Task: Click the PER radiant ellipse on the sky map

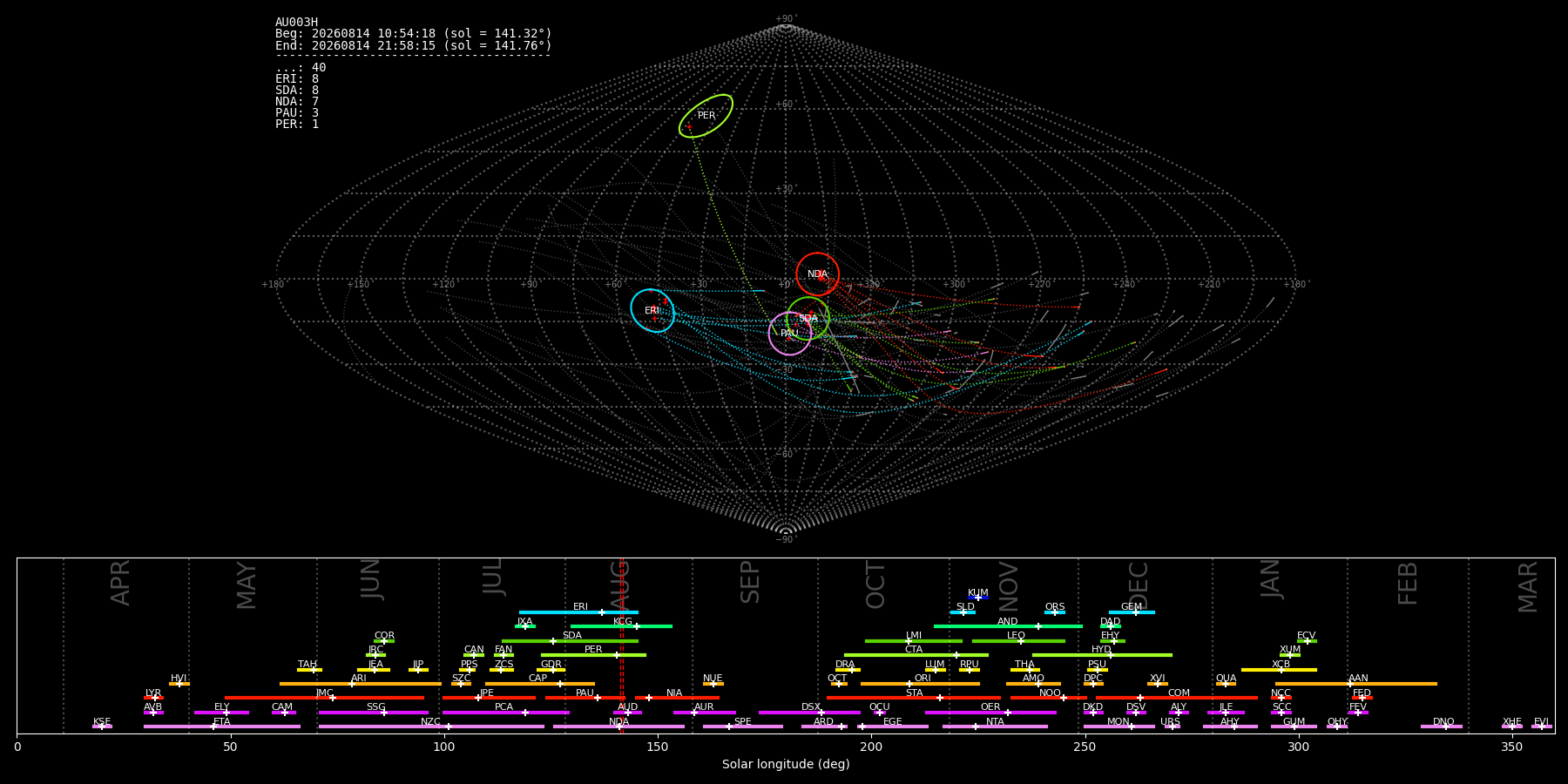Action: [706, 116]
